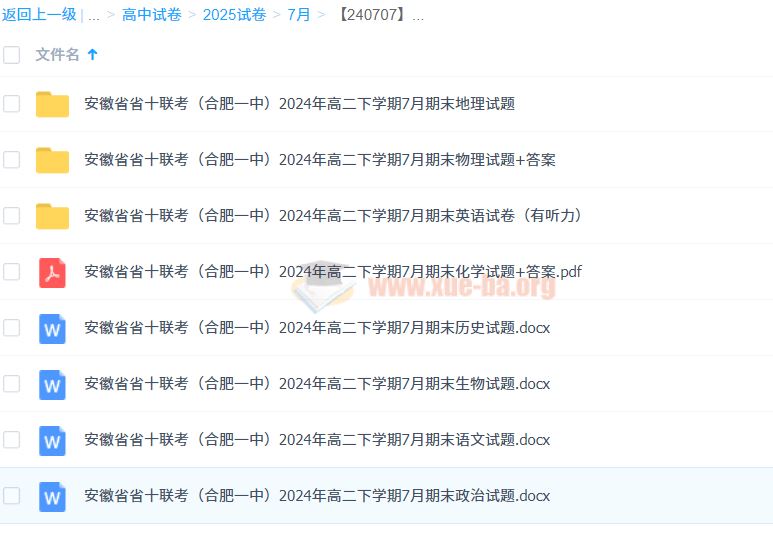Open folder icon for 英语试卷（有听力）row

click(x=52, y=216)
